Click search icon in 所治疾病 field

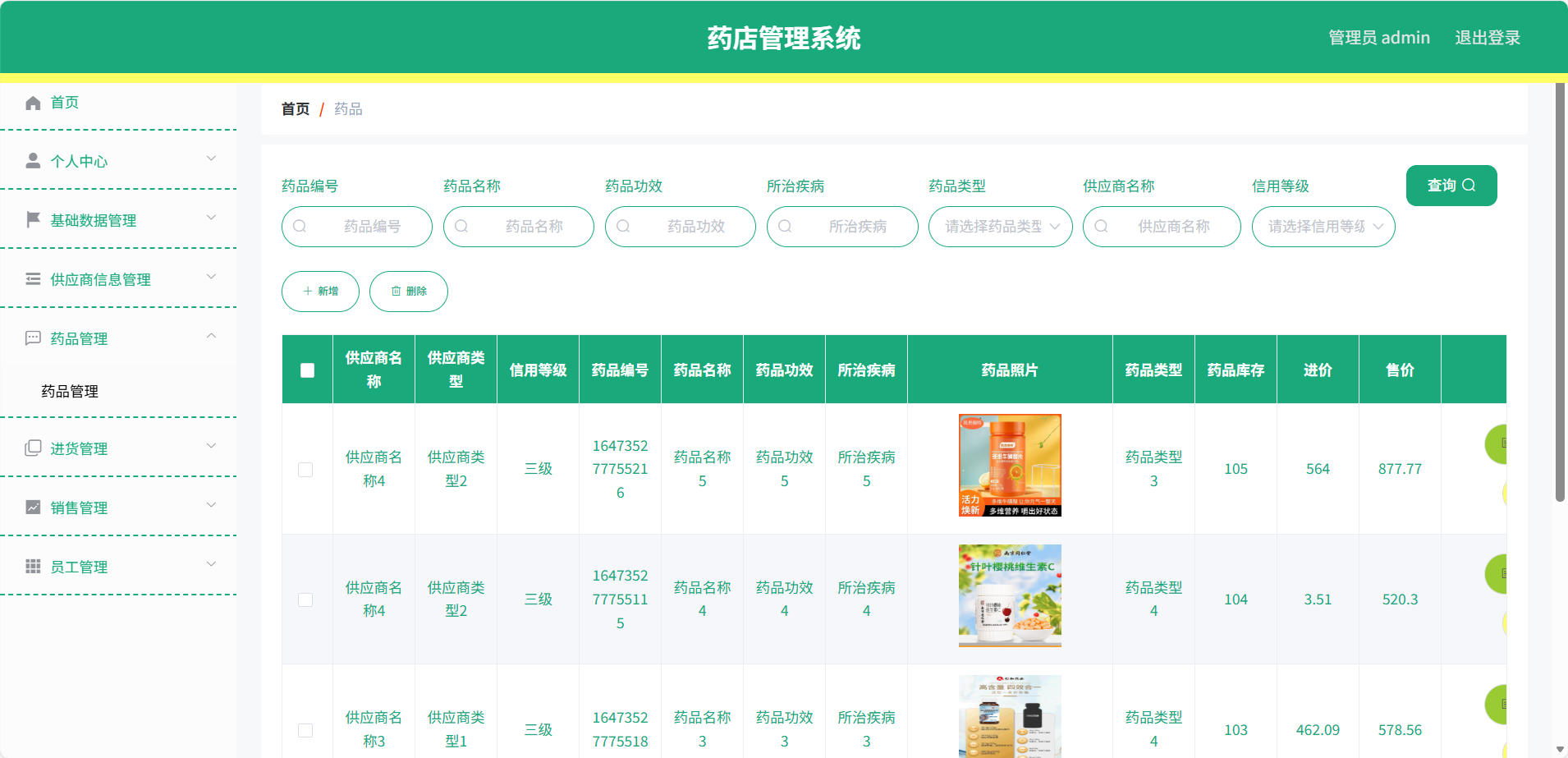pos(785,226)
